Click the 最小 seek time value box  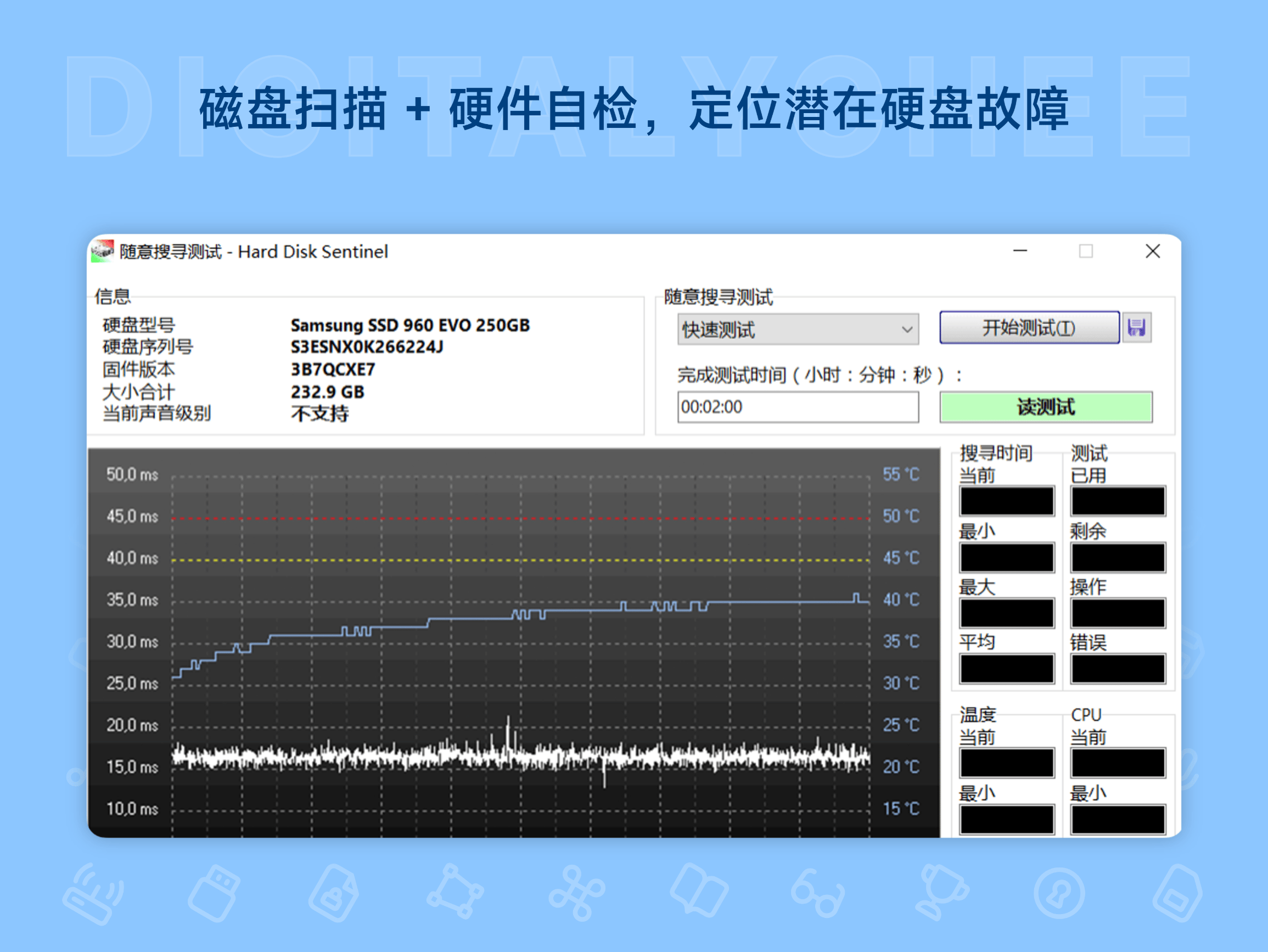point(1007,557)
